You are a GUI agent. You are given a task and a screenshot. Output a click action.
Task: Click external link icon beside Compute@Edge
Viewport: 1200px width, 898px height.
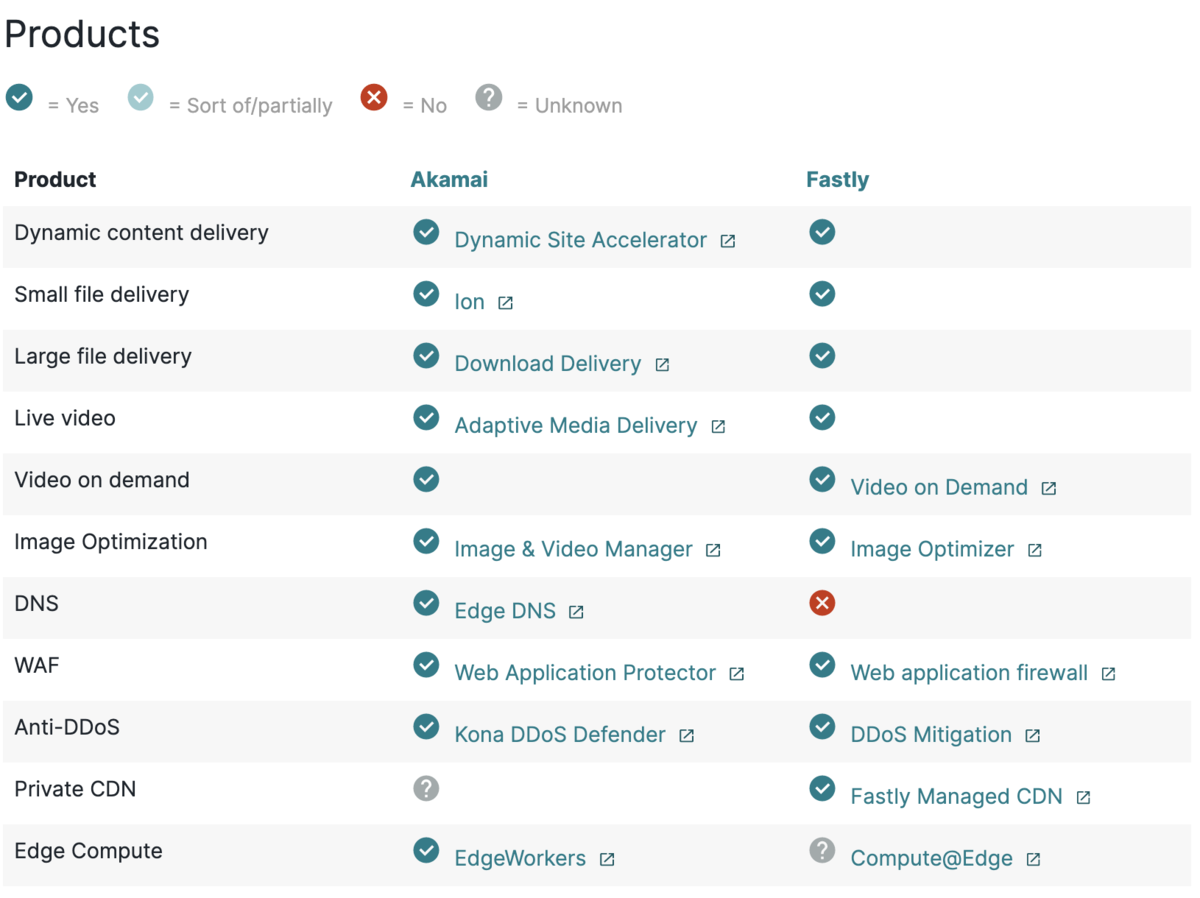[1034, 859]
